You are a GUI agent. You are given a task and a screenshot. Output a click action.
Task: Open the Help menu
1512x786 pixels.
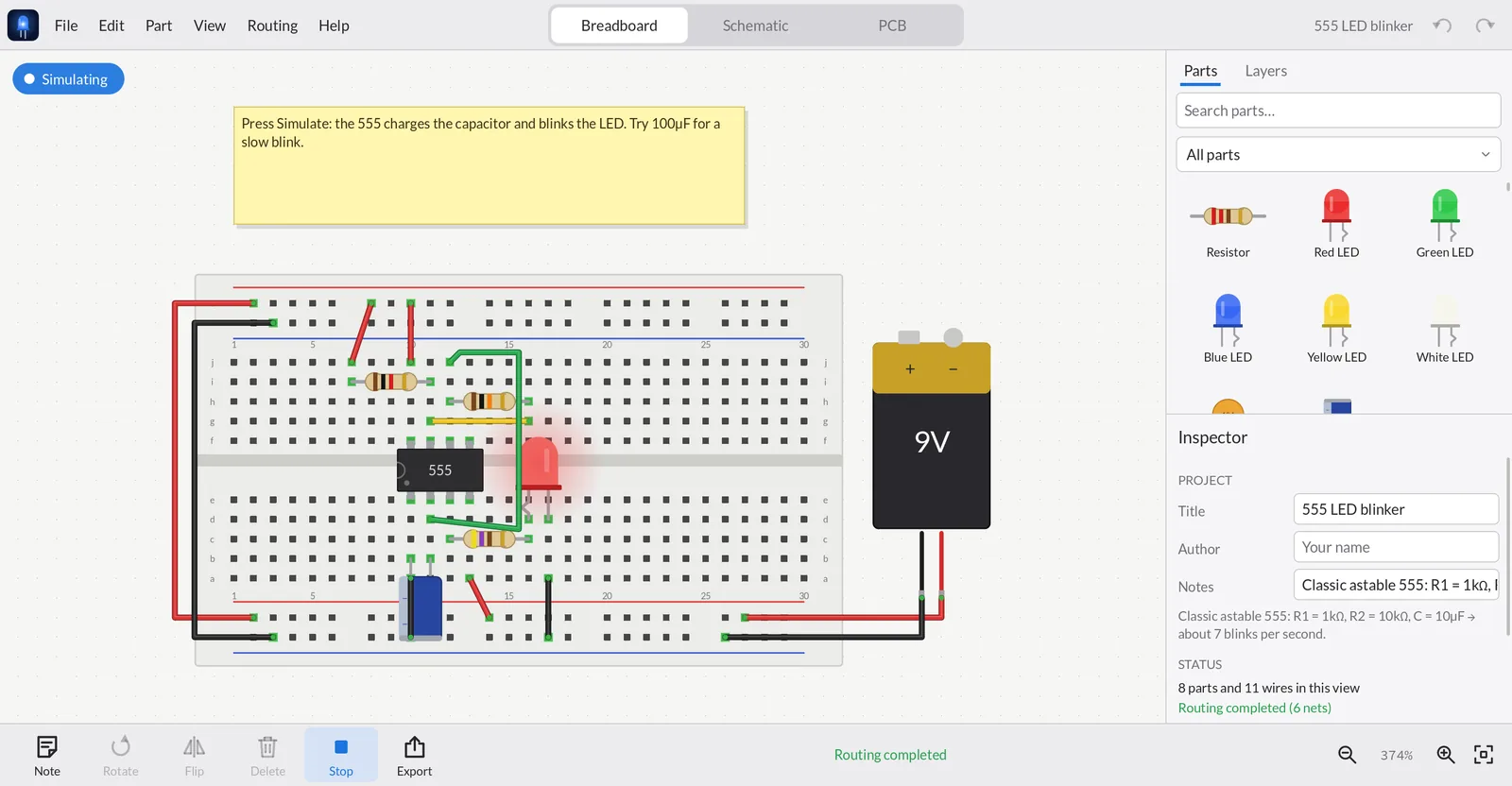(x=334, y=26)
